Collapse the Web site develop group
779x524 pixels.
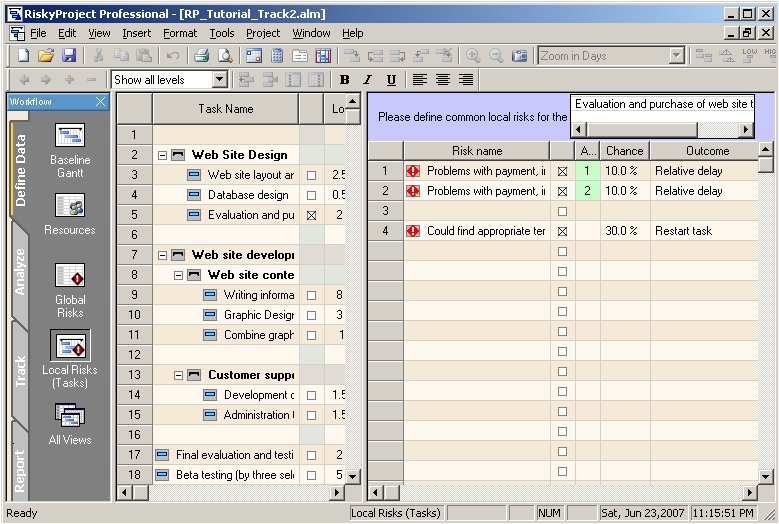(162, 255)
